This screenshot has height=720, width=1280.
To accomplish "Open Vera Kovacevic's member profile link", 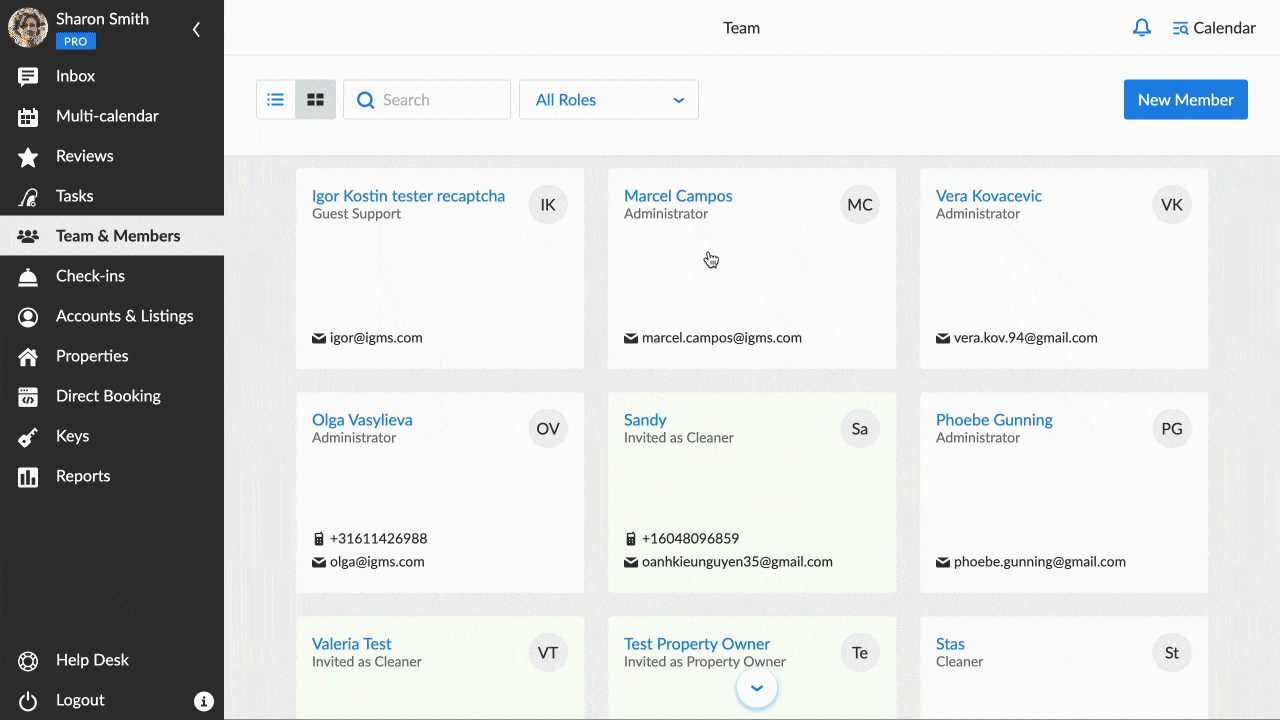I will pos(988,196).
